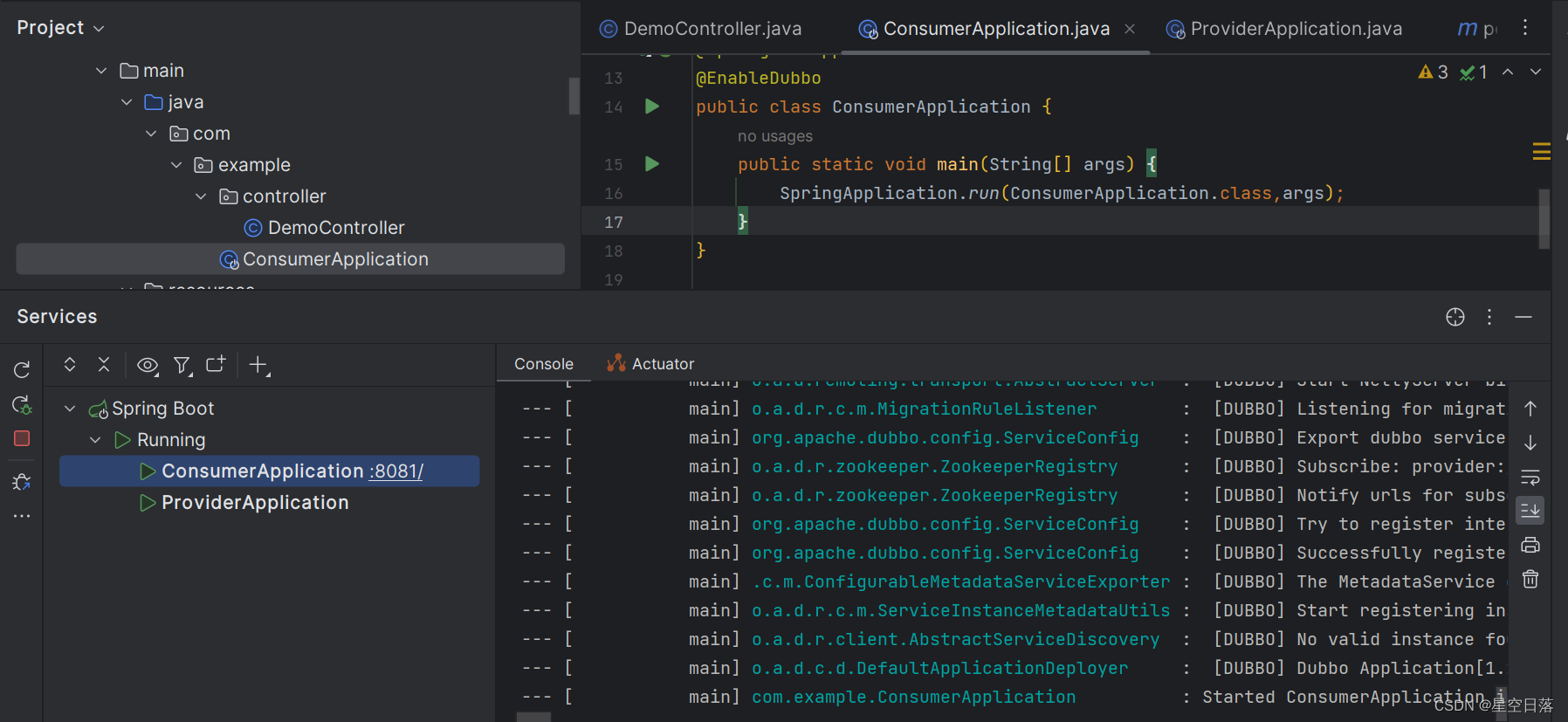Toggle the View options eye icon
The height and width of the screenshot is (722, 1568).
[x=148, y=365]
